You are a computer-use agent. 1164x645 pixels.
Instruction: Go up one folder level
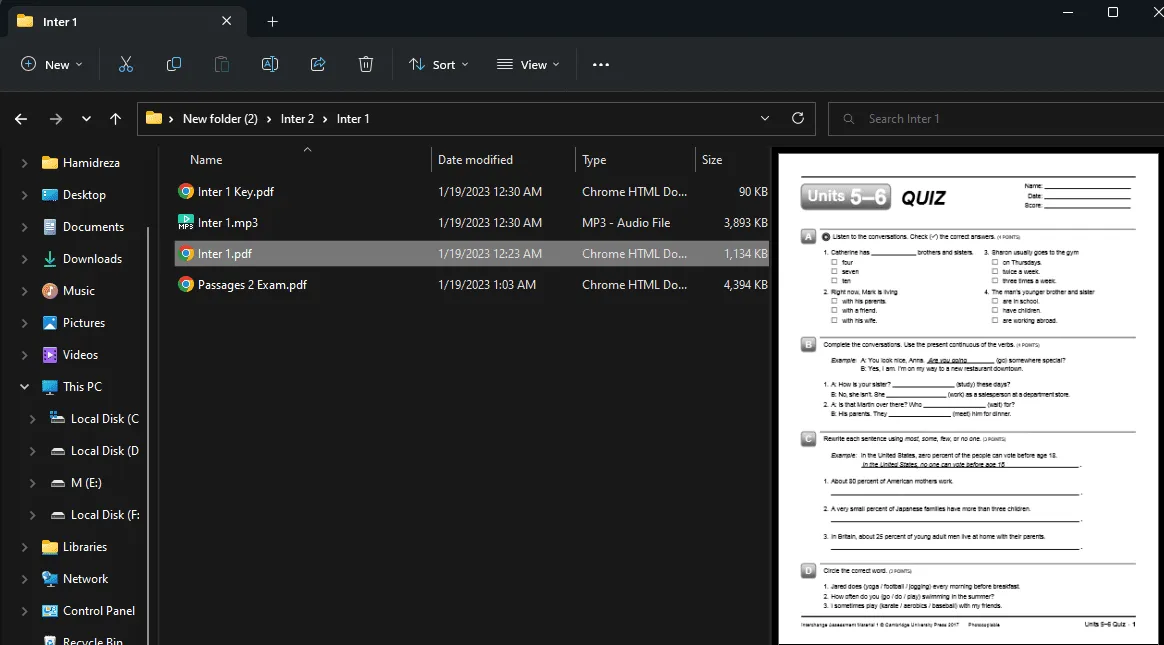pyautogui.click(x=116, y=118)
